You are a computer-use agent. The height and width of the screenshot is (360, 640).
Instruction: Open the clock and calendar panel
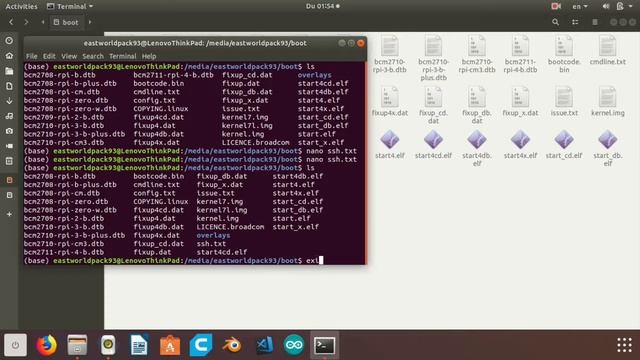322,6
